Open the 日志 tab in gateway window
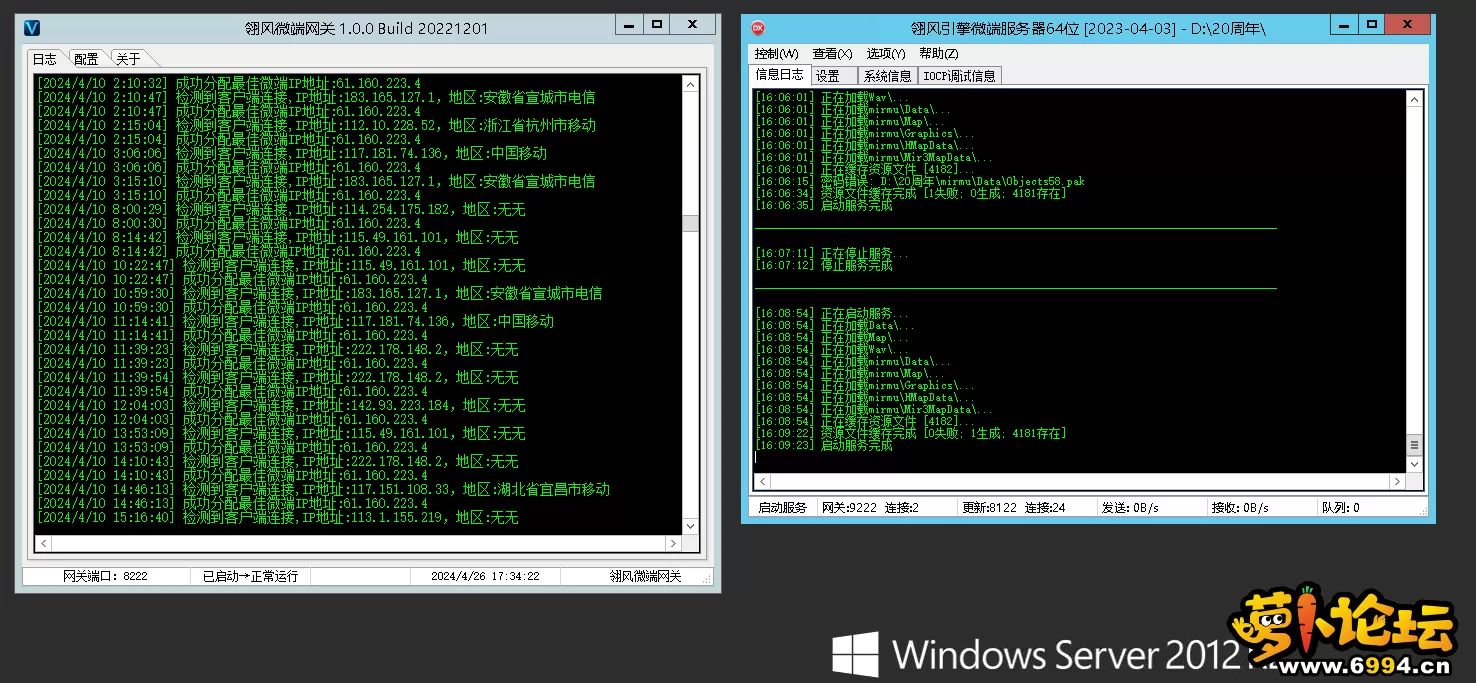 45,59
